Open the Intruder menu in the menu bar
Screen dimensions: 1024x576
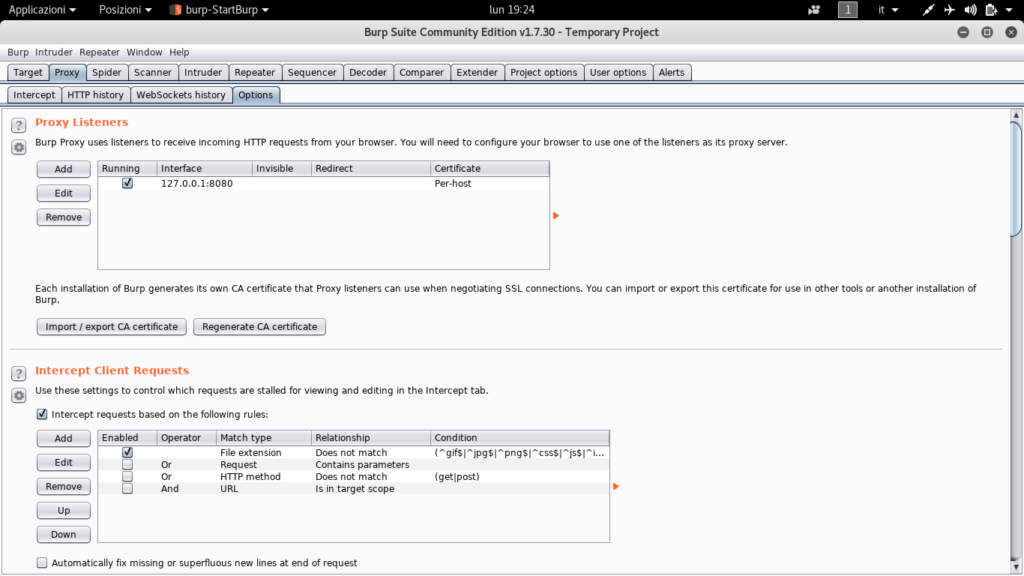tap(54, 52)
